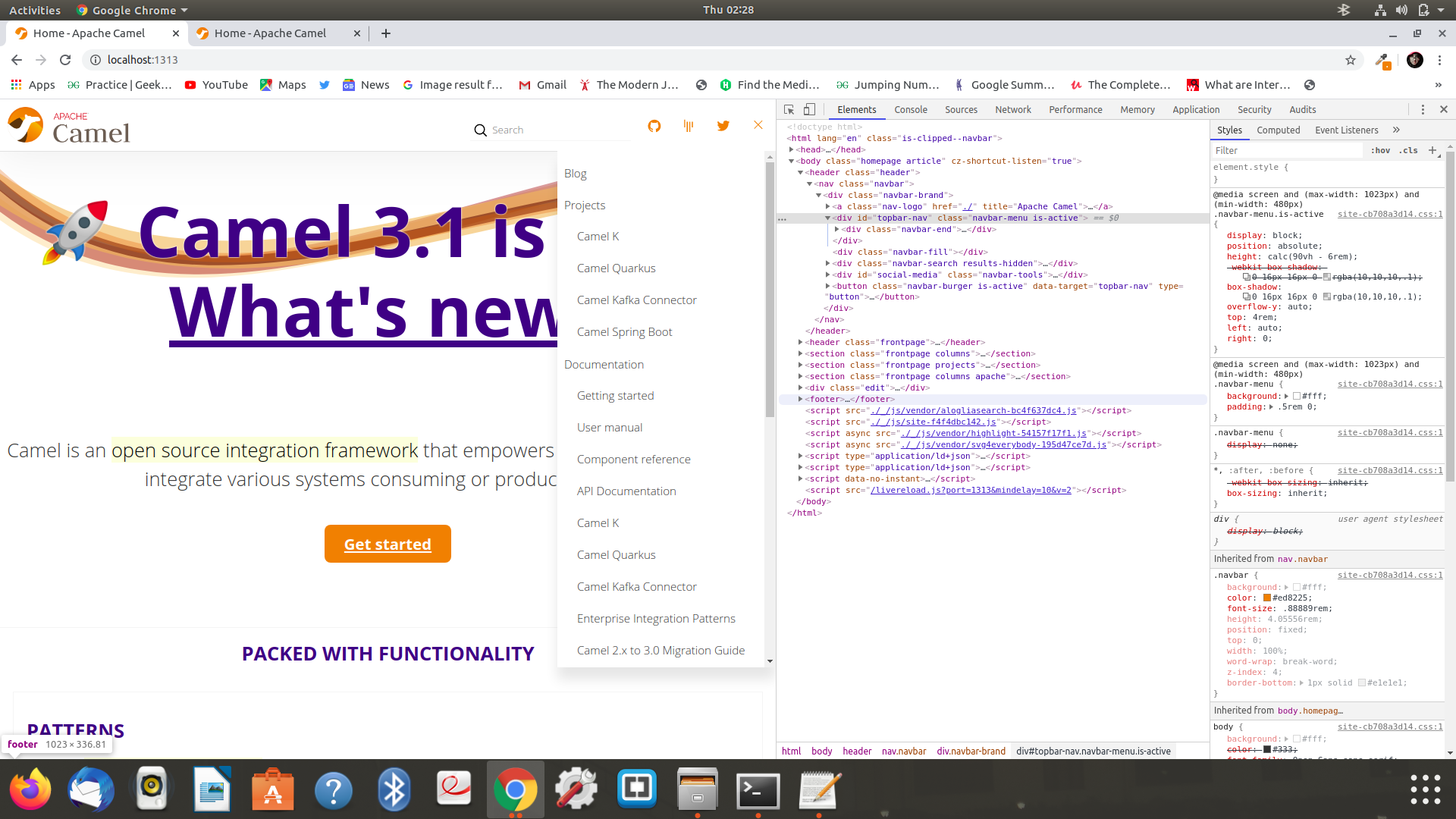Show more bookmarks overflow chevron
The width and height of the screenshot is (1456, 819).
(1439, 85)
